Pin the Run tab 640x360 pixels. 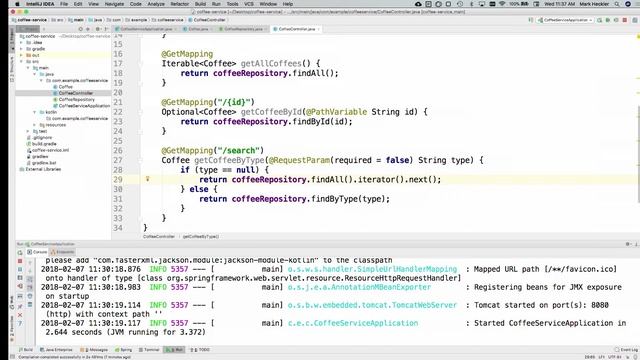click(x=20, y=306)
